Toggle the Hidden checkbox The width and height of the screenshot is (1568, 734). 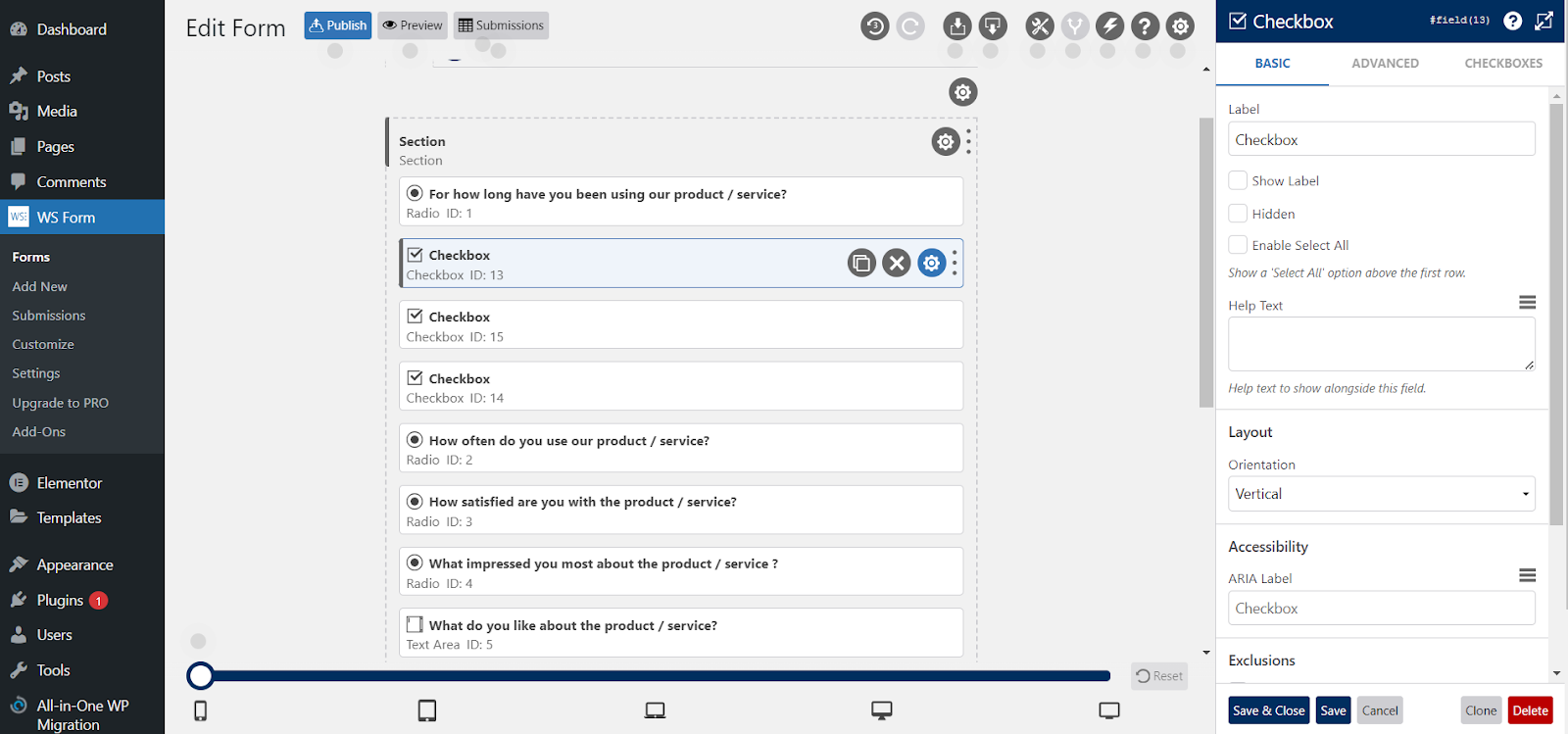(1238, 214)
